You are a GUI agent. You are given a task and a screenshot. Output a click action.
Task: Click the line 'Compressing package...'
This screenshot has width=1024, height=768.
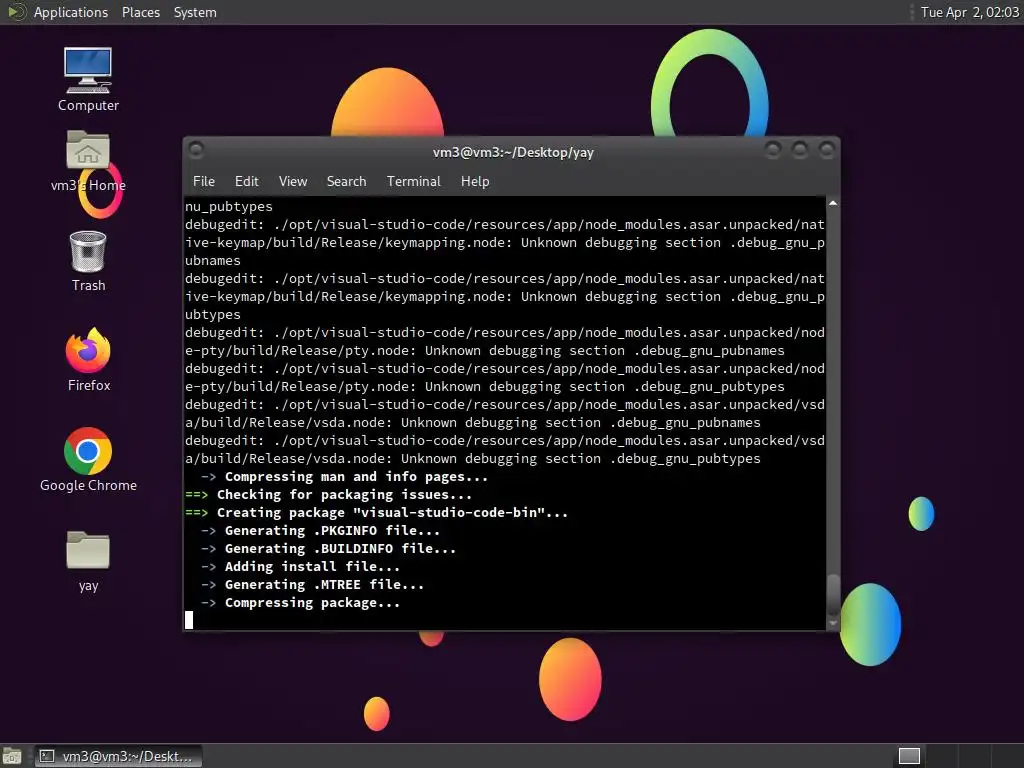[x=312, y=603]
